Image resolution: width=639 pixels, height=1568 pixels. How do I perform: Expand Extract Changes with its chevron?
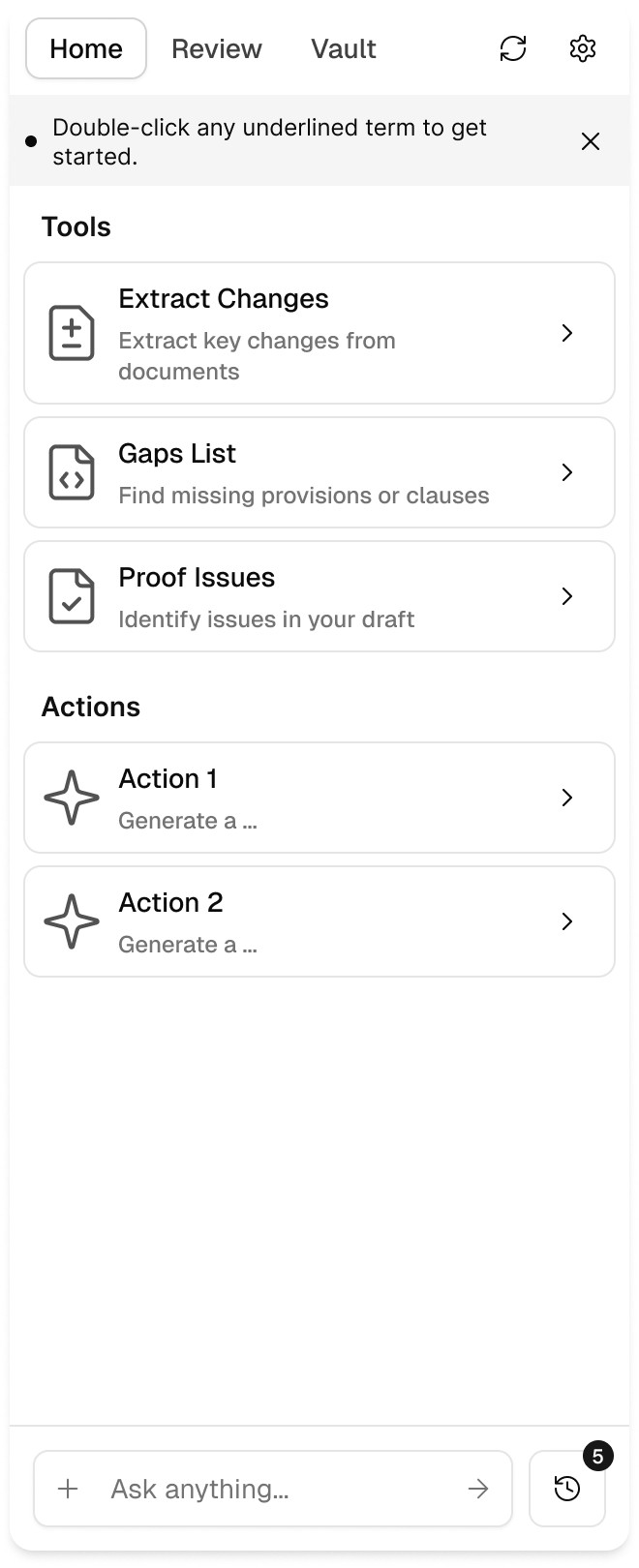click(x=567, y=333)
